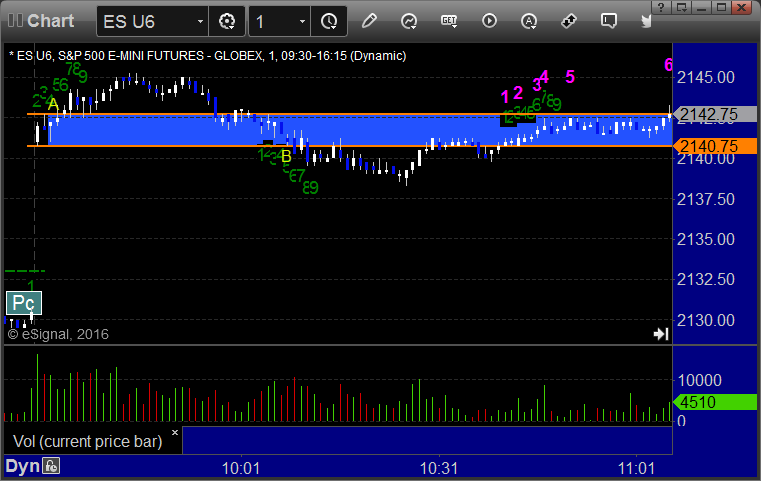Click the Chart title label
The height and width of the screenshot is (481, 761).
[x=50, y=21]
